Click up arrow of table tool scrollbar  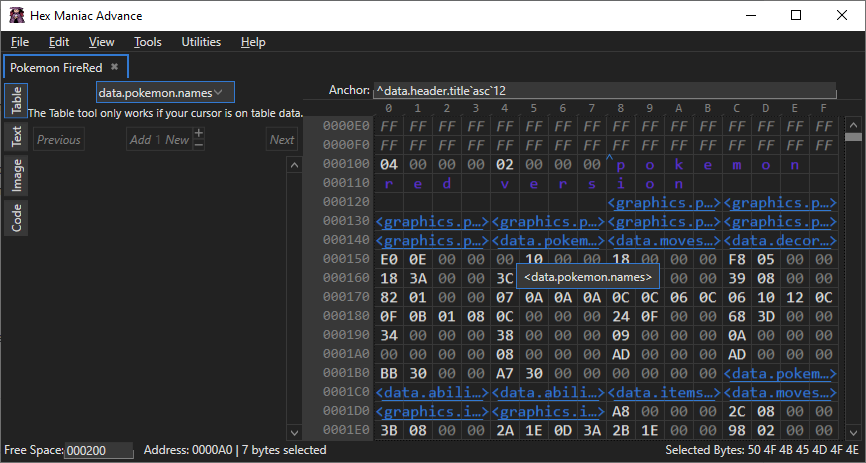(x=294, y=165)
